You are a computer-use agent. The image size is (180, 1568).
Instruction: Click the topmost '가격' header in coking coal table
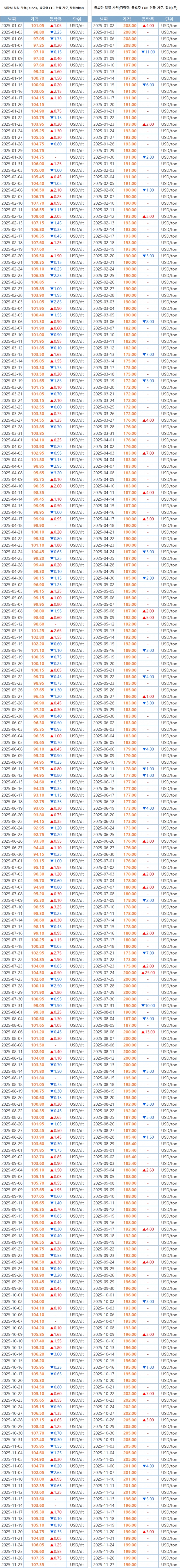tap(129, 19)
